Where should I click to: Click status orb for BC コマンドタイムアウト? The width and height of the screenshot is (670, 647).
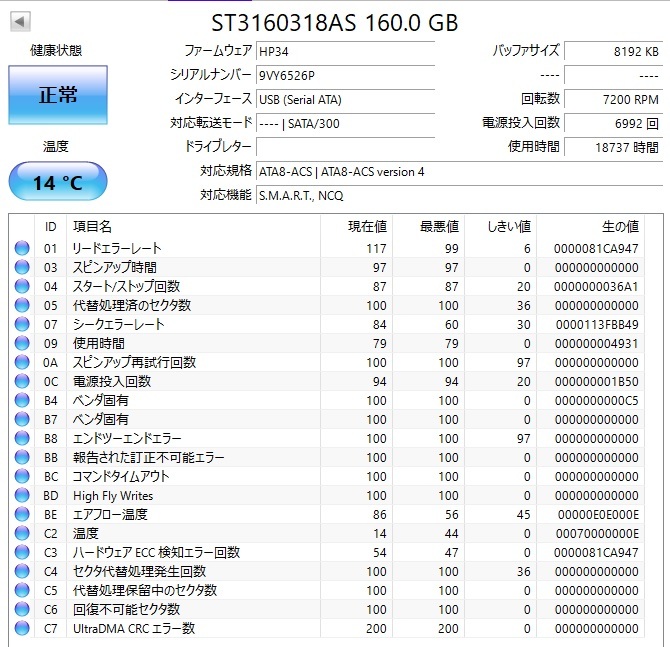point(22,476)
